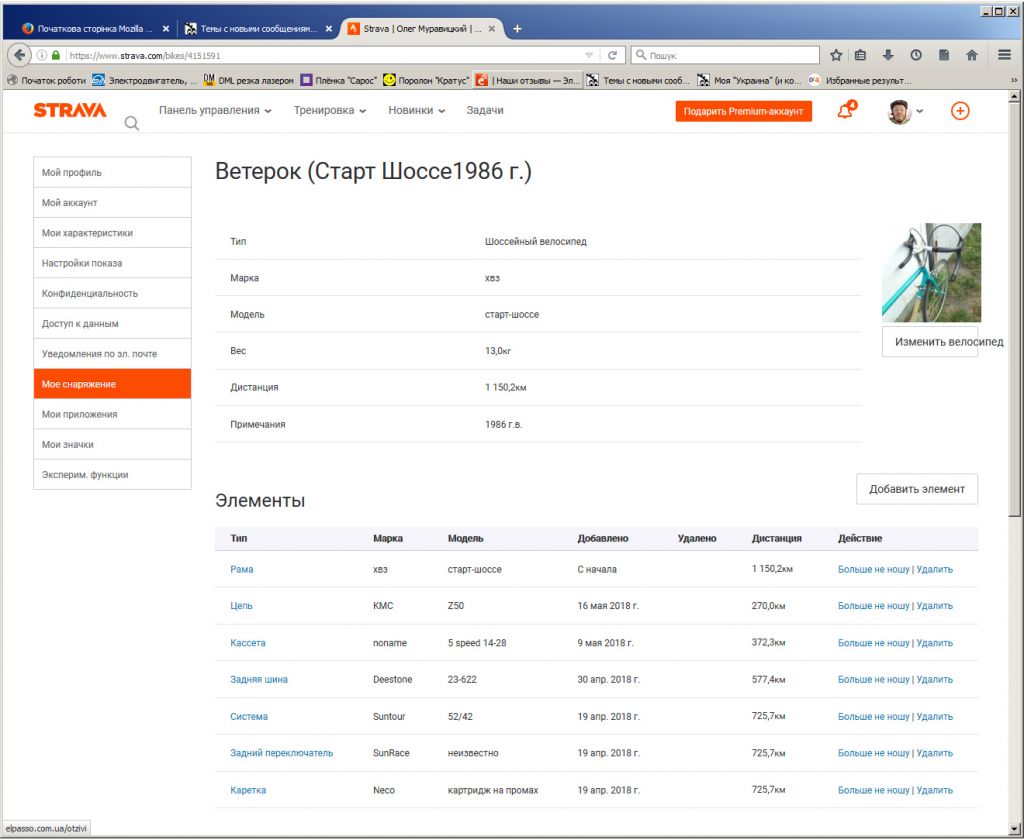
Task: Switch to the Початкова сторінка Mozilla tab
Action: [x=94, y=29]
